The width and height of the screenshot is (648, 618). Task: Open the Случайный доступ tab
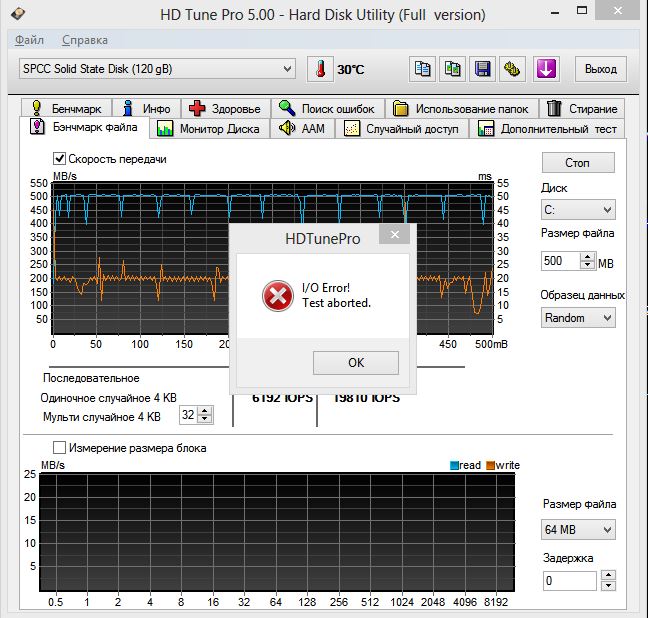click(x=402, y=129)
